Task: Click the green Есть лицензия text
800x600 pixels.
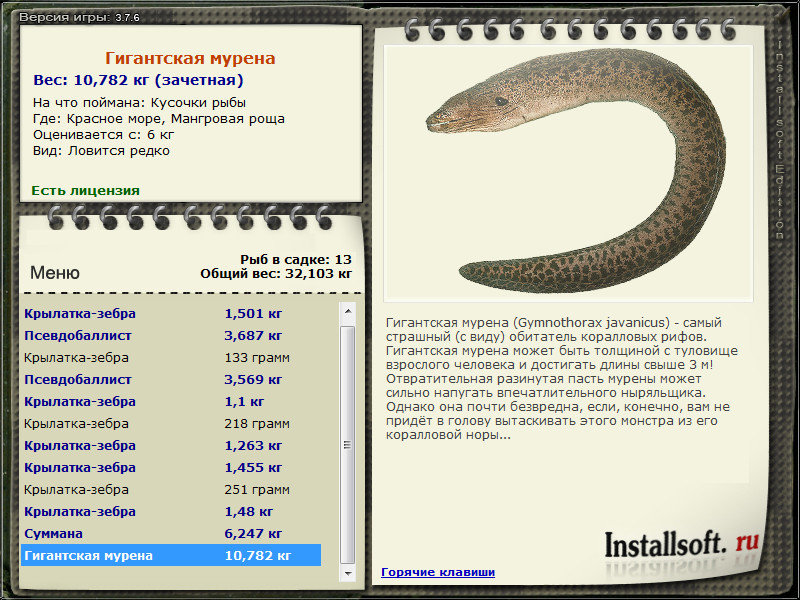Action: click(85, 190)
